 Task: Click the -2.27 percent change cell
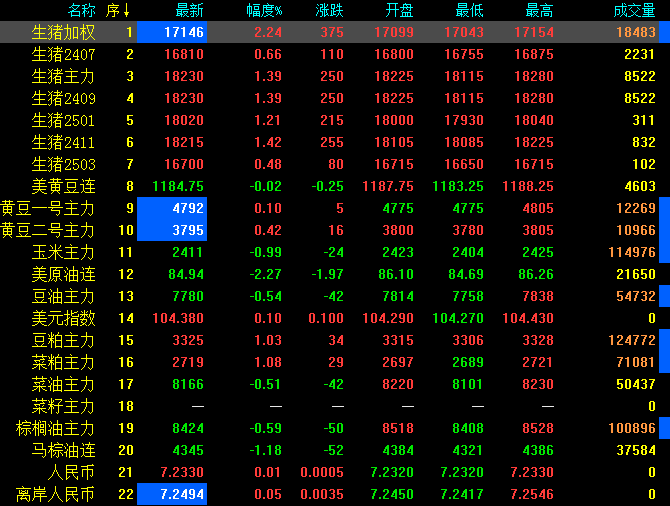coord(265,274)
